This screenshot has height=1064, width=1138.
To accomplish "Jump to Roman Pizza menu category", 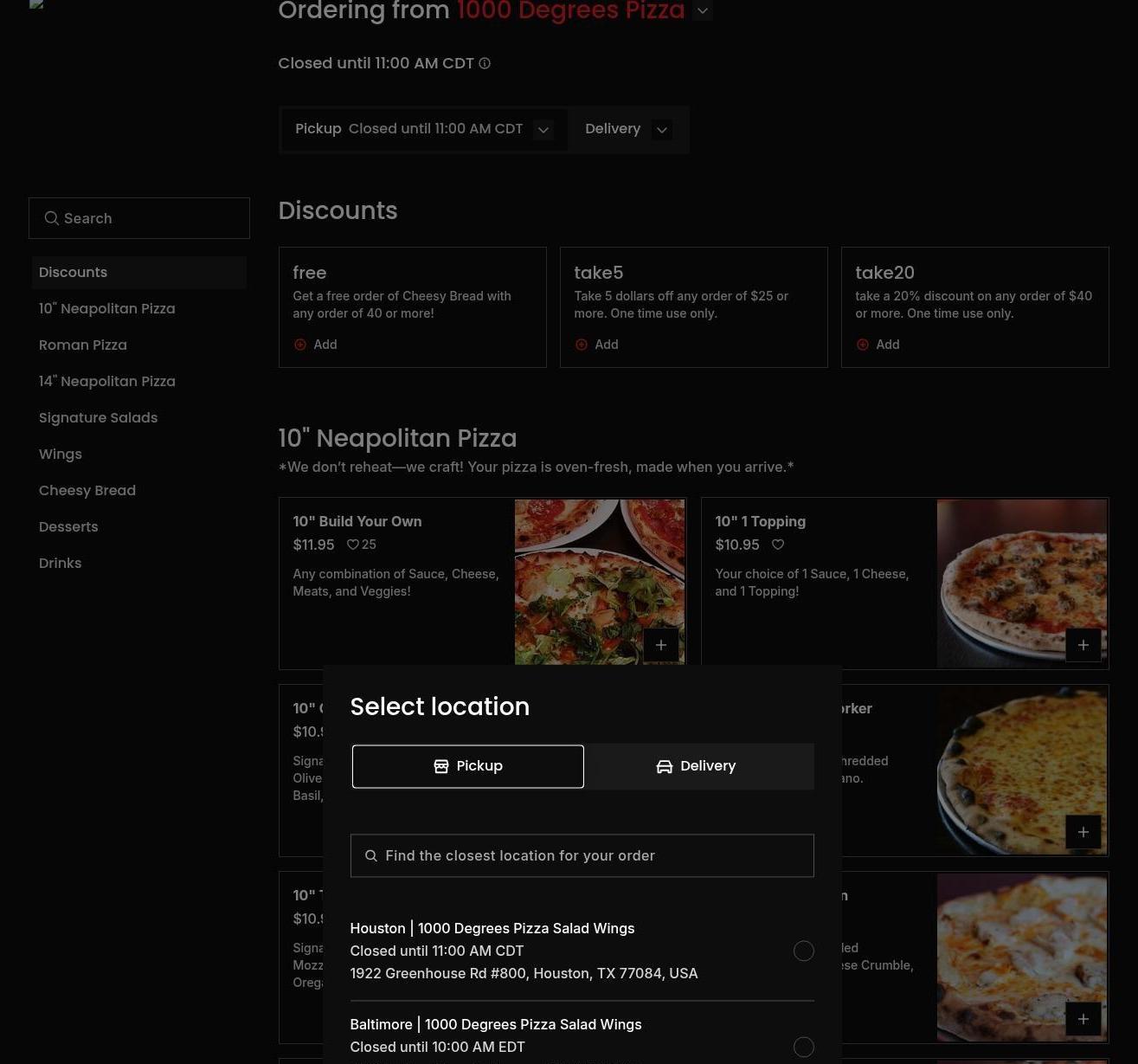I will coord(83,345).
